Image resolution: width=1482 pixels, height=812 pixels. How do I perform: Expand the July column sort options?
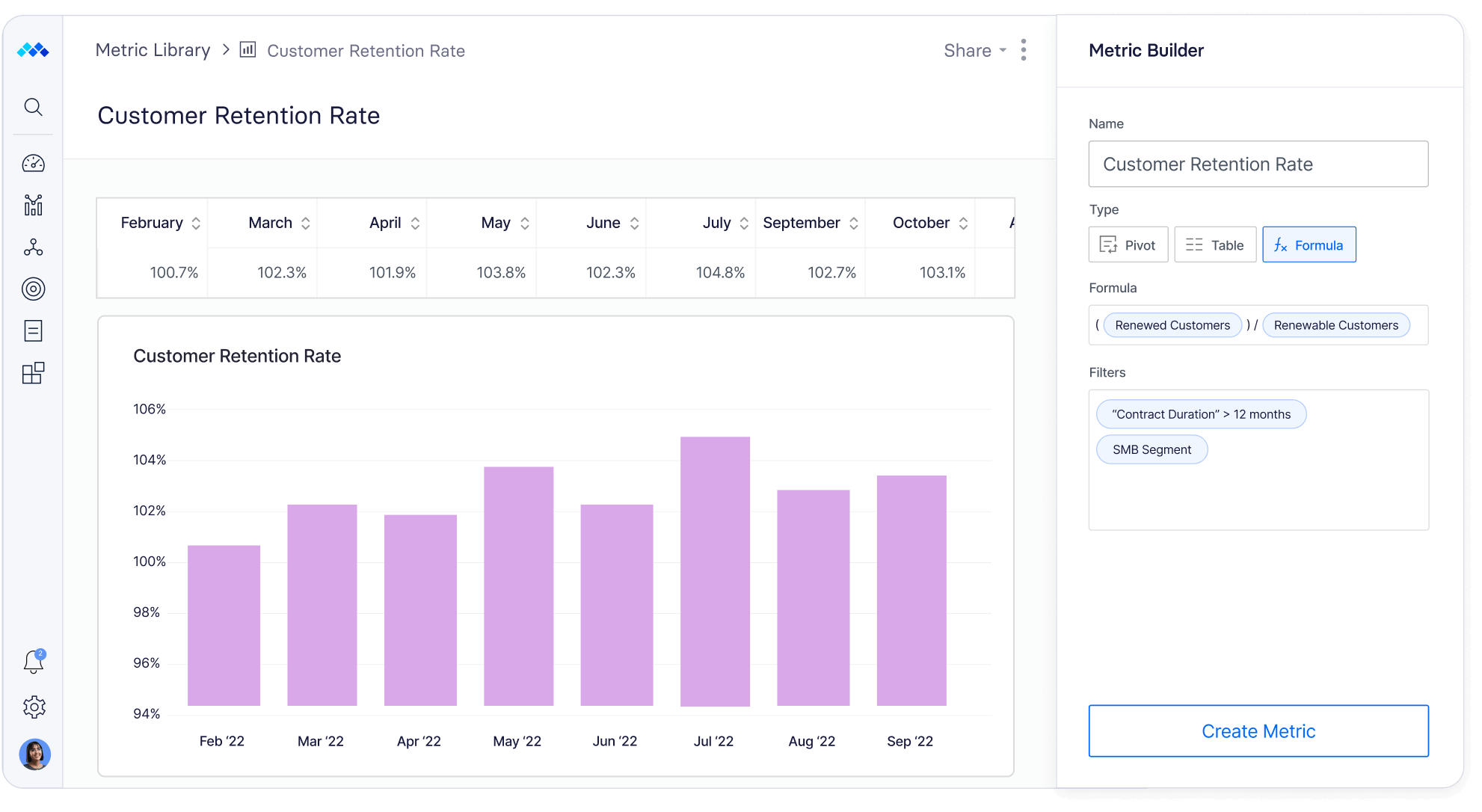click(x=743, y=223)
